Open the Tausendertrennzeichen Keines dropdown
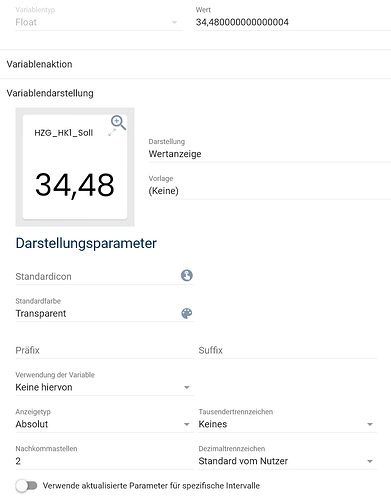Screen dimensions: 391x500 coord(288,424)
